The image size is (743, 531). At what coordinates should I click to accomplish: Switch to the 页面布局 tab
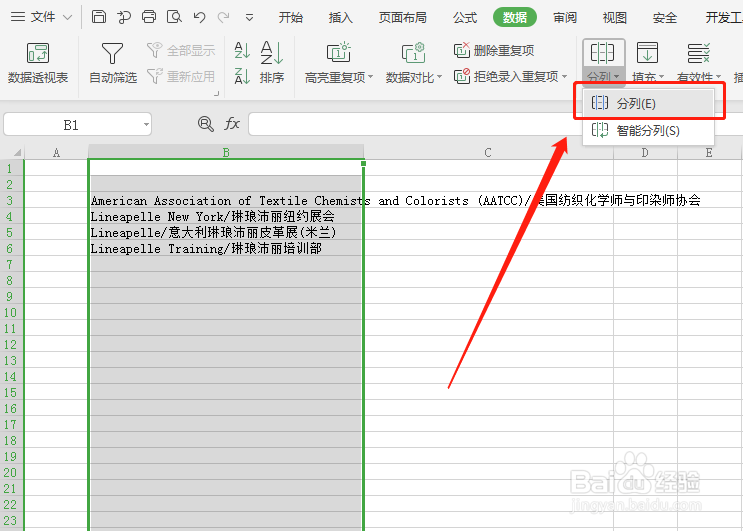click(x=402, y=18)
